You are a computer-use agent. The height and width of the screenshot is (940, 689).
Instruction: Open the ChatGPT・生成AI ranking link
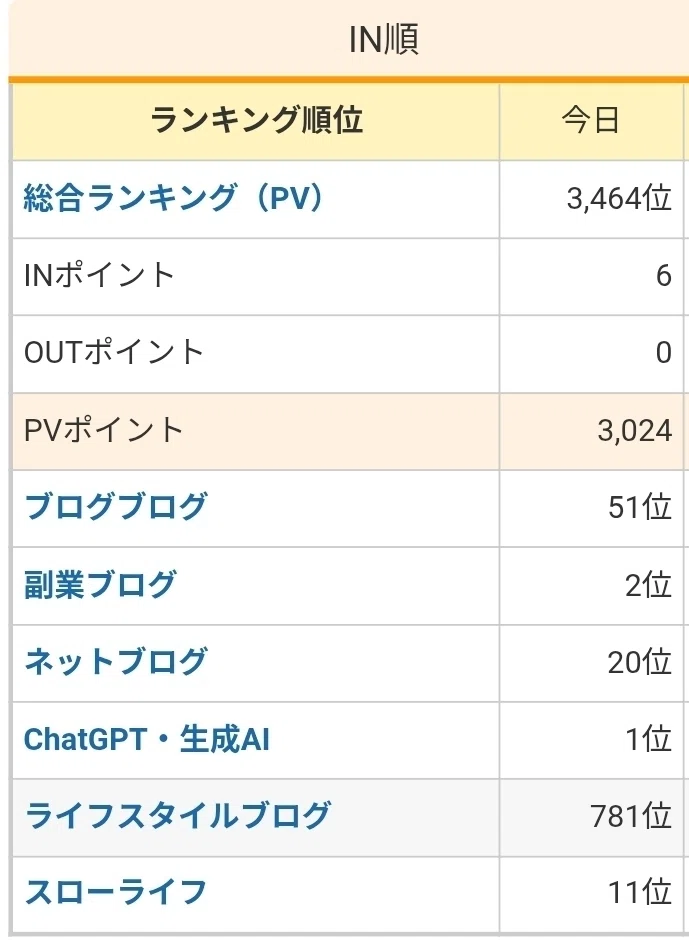146,739
